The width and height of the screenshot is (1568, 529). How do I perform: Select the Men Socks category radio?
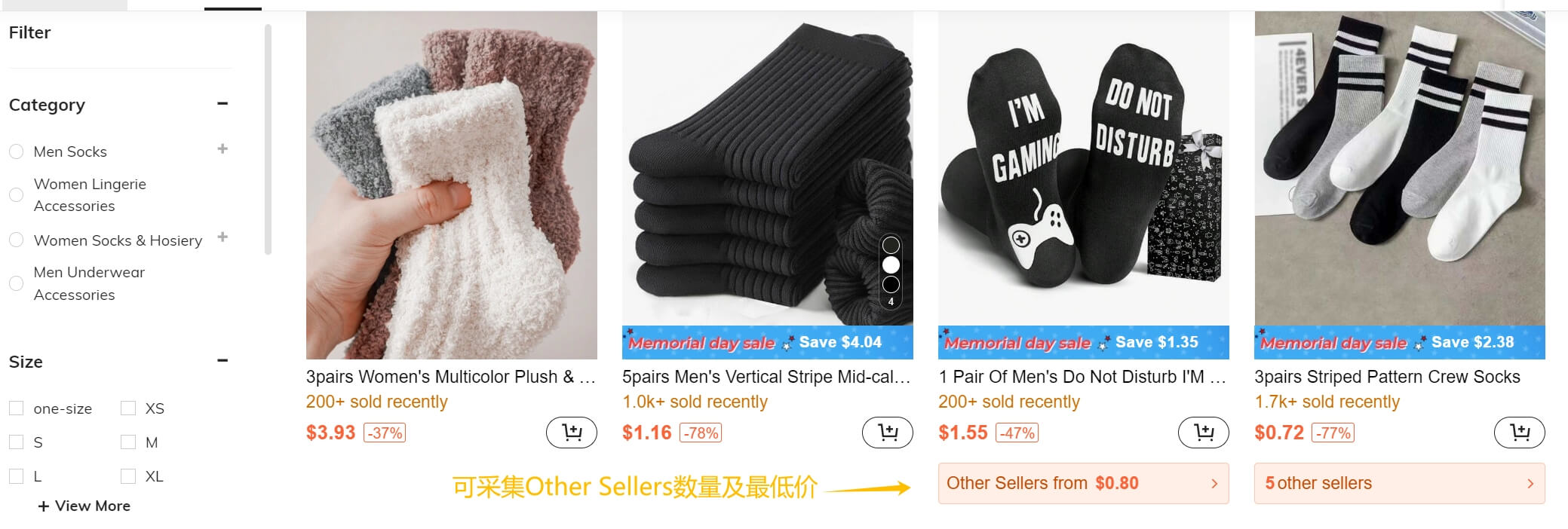[x=16, y=151]
